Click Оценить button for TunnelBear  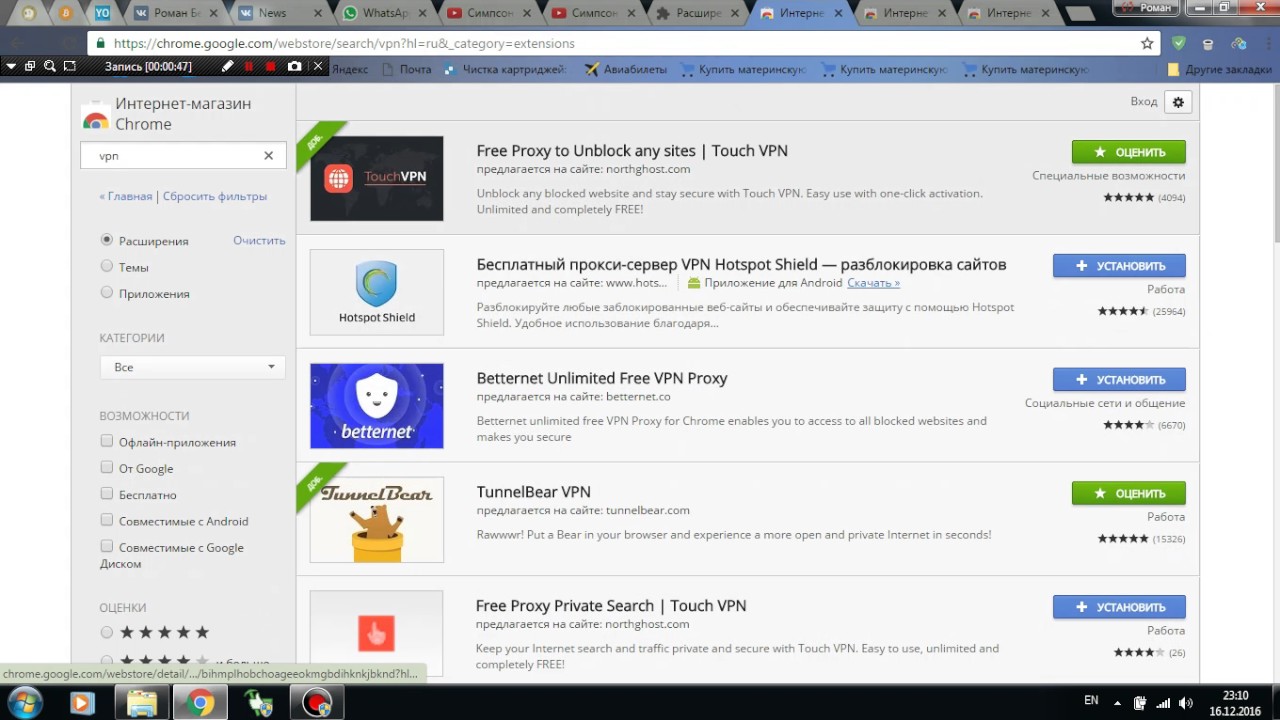point(1129,493)
